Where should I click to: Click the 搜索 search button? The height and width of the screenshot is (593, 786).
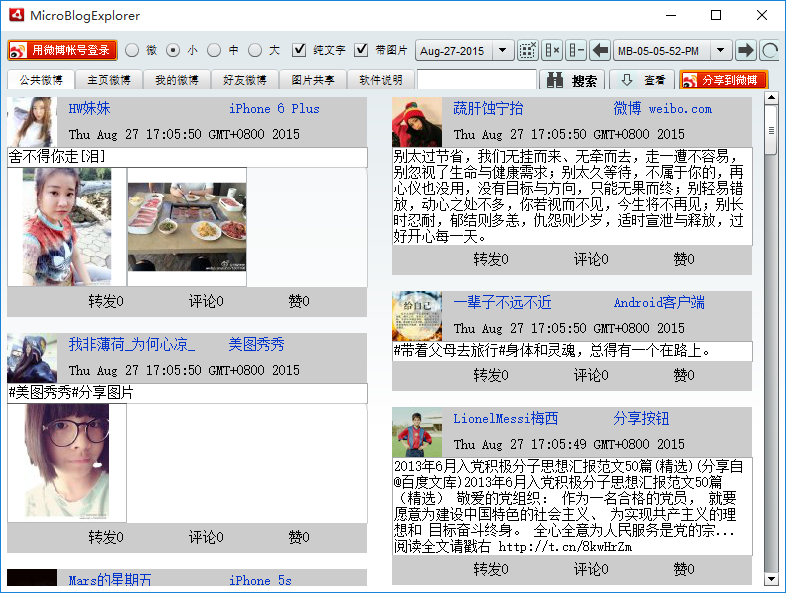click(572, 80)
